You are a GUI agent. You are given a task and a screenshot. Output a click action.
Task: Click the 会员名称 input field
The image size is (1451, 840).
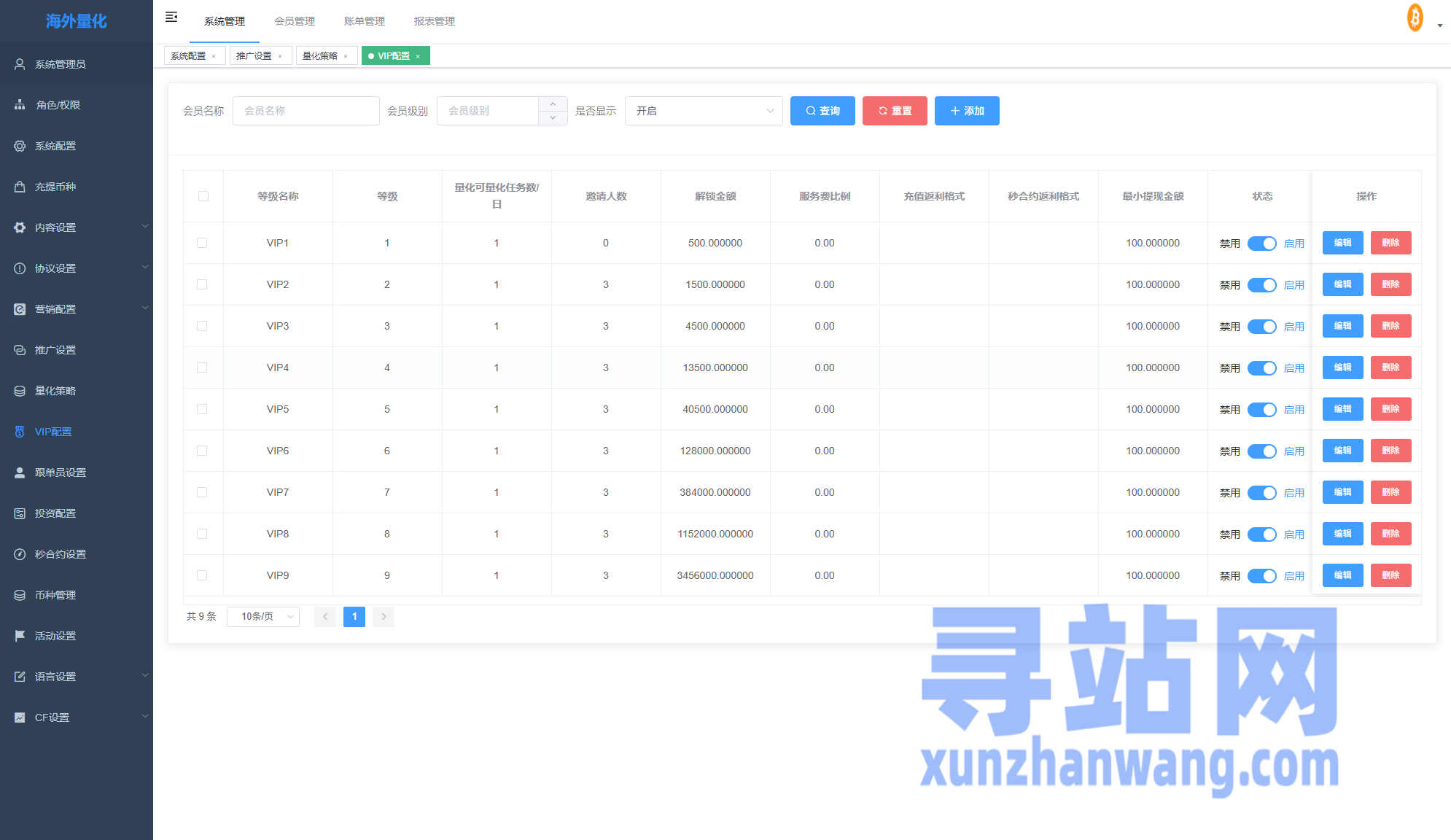pos(306,111)
